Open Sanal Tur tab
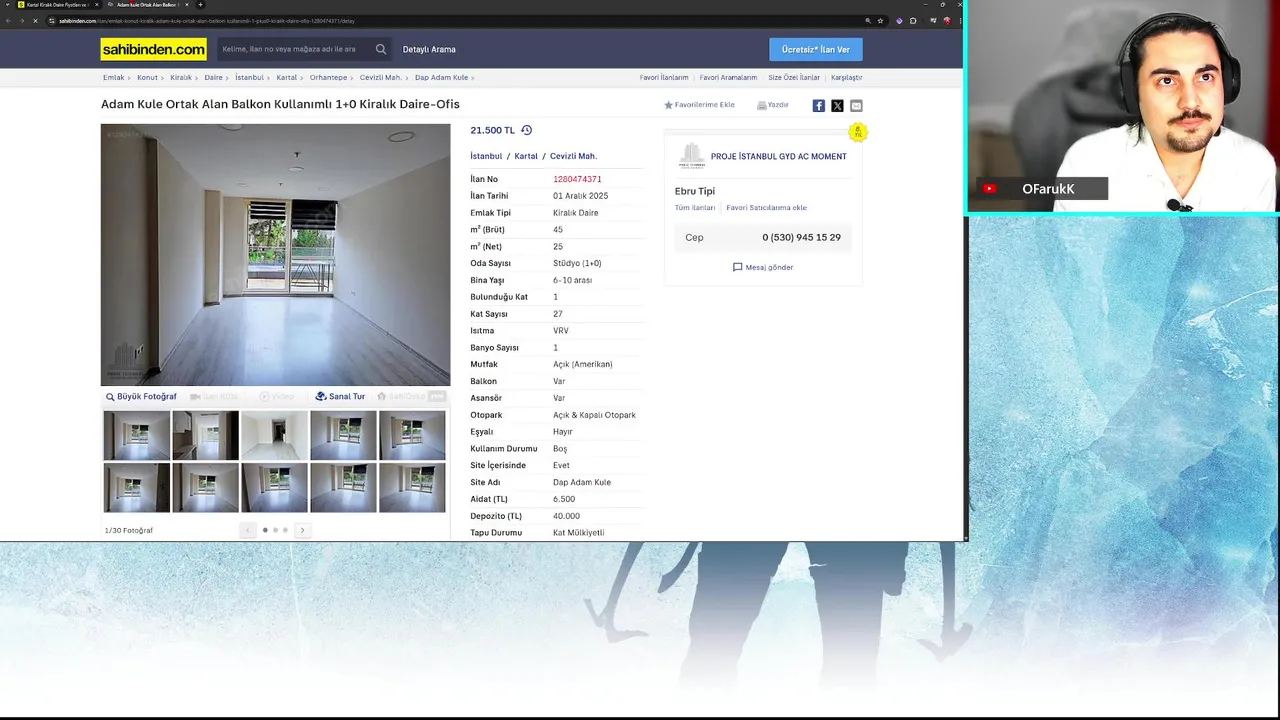The width and height of the screenshot is (1280, 720). [340, 397]
